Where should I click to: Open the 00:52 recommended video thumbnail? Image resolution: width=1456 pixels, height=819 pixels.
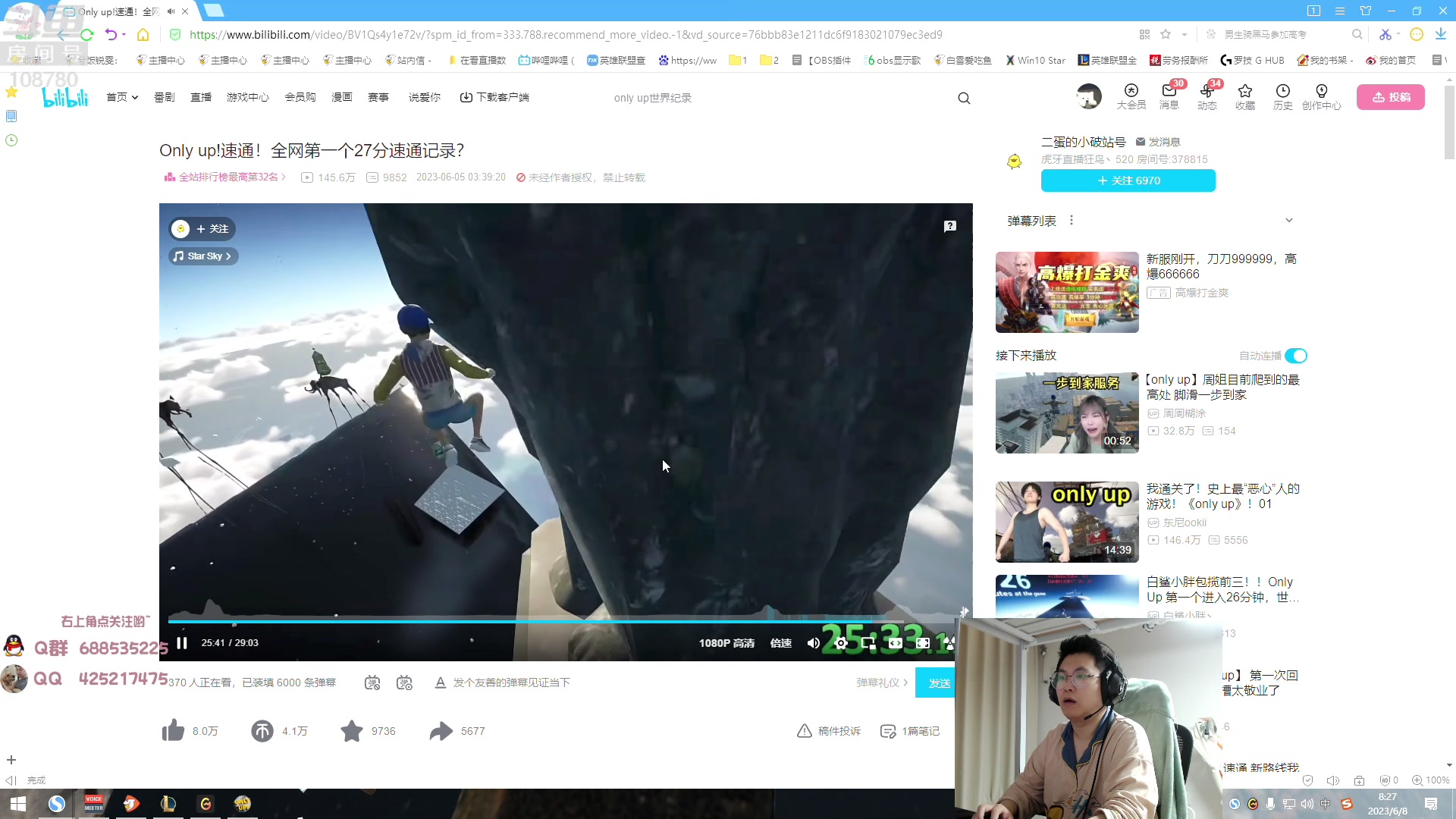tap(1067, 412)
